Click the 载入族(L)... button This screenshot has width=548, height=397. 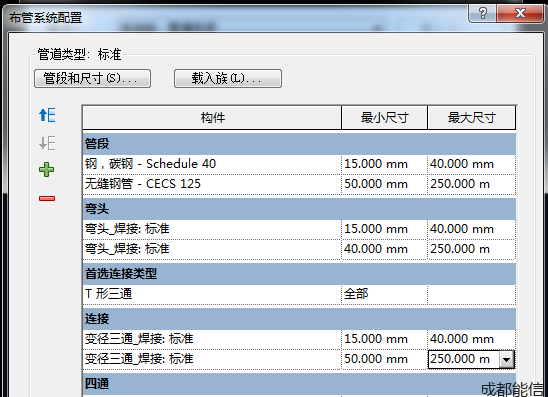point(228,78)
